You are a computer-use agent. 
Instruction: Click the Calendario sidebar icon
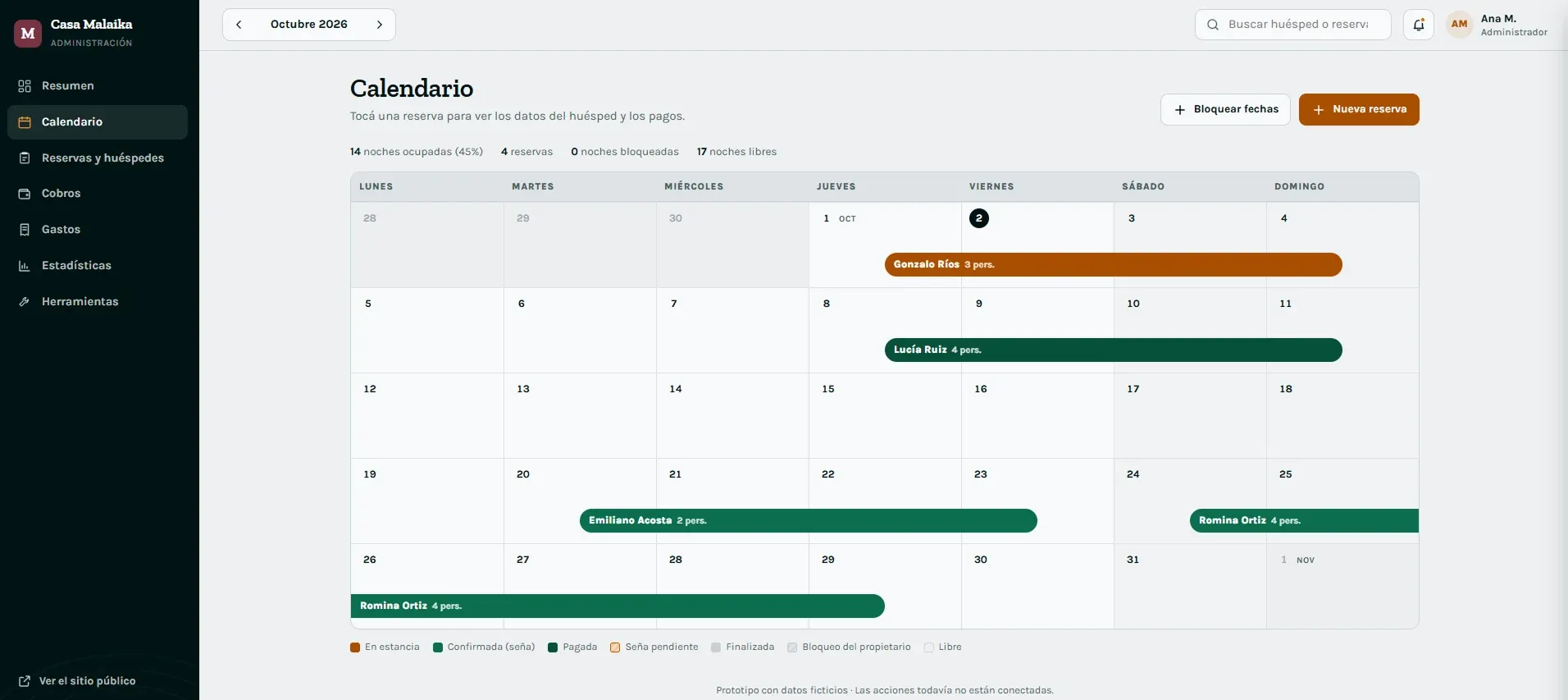tap(25, 122)
